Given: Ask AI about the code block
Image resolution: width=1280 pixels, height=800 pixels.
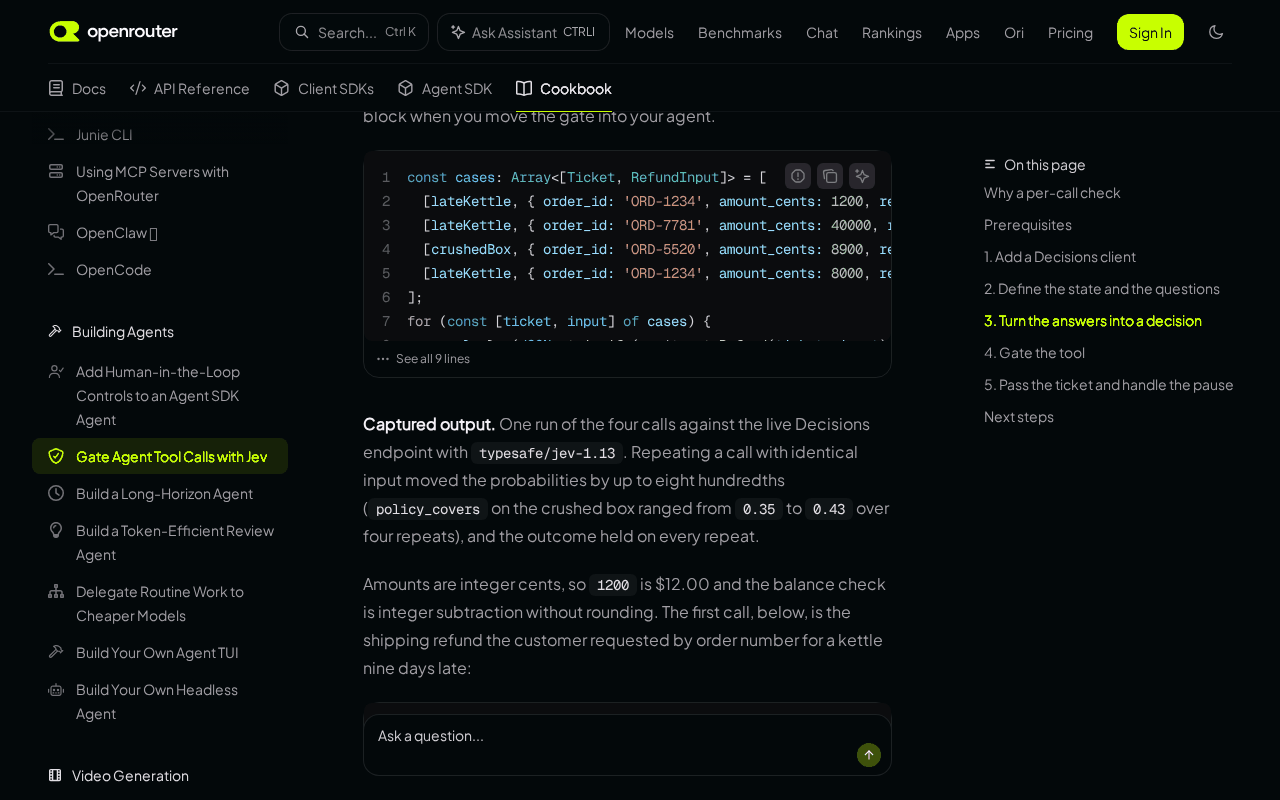Looking at the screenshot, I should [862, 176].
